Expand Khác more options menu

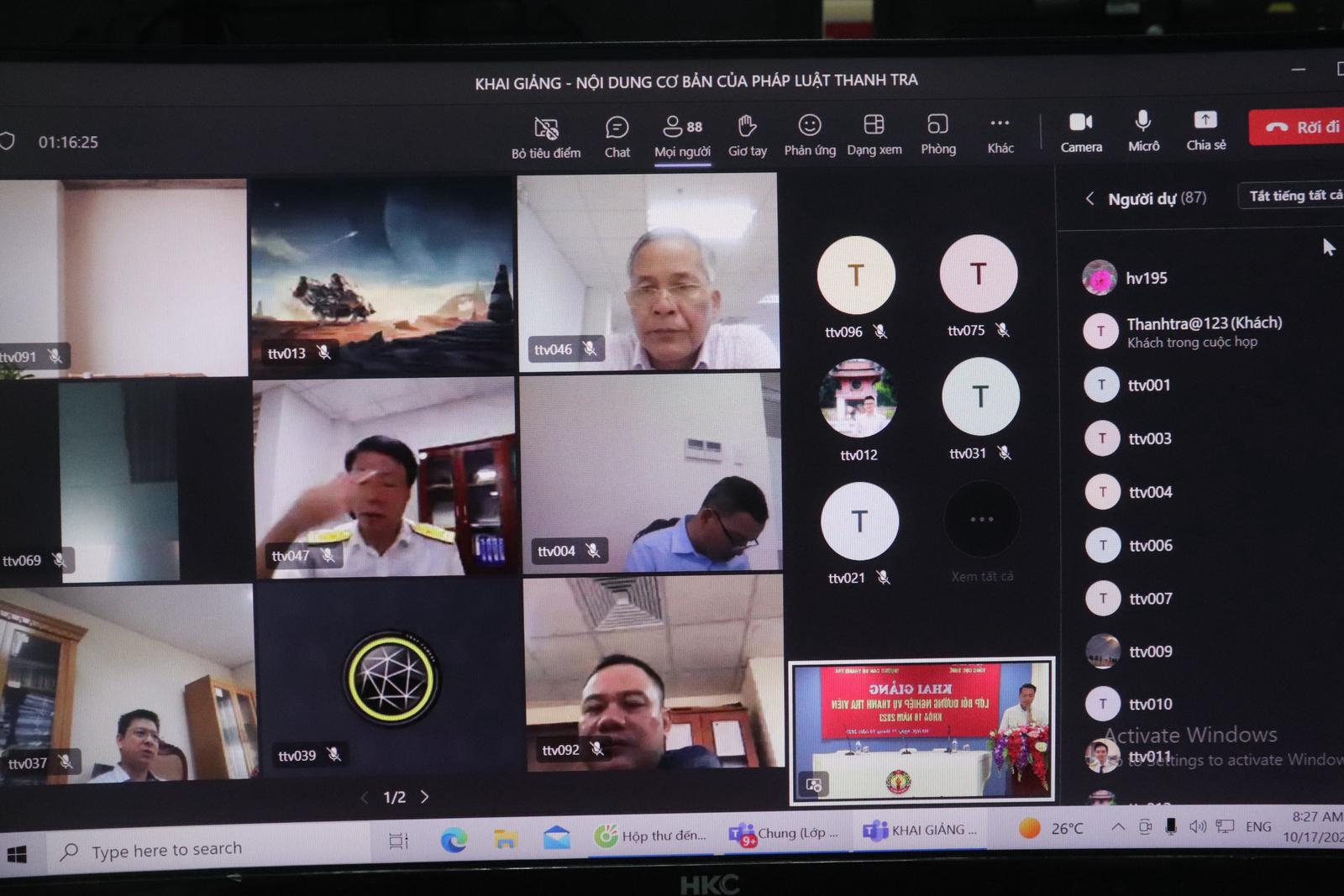[1000, 133]
